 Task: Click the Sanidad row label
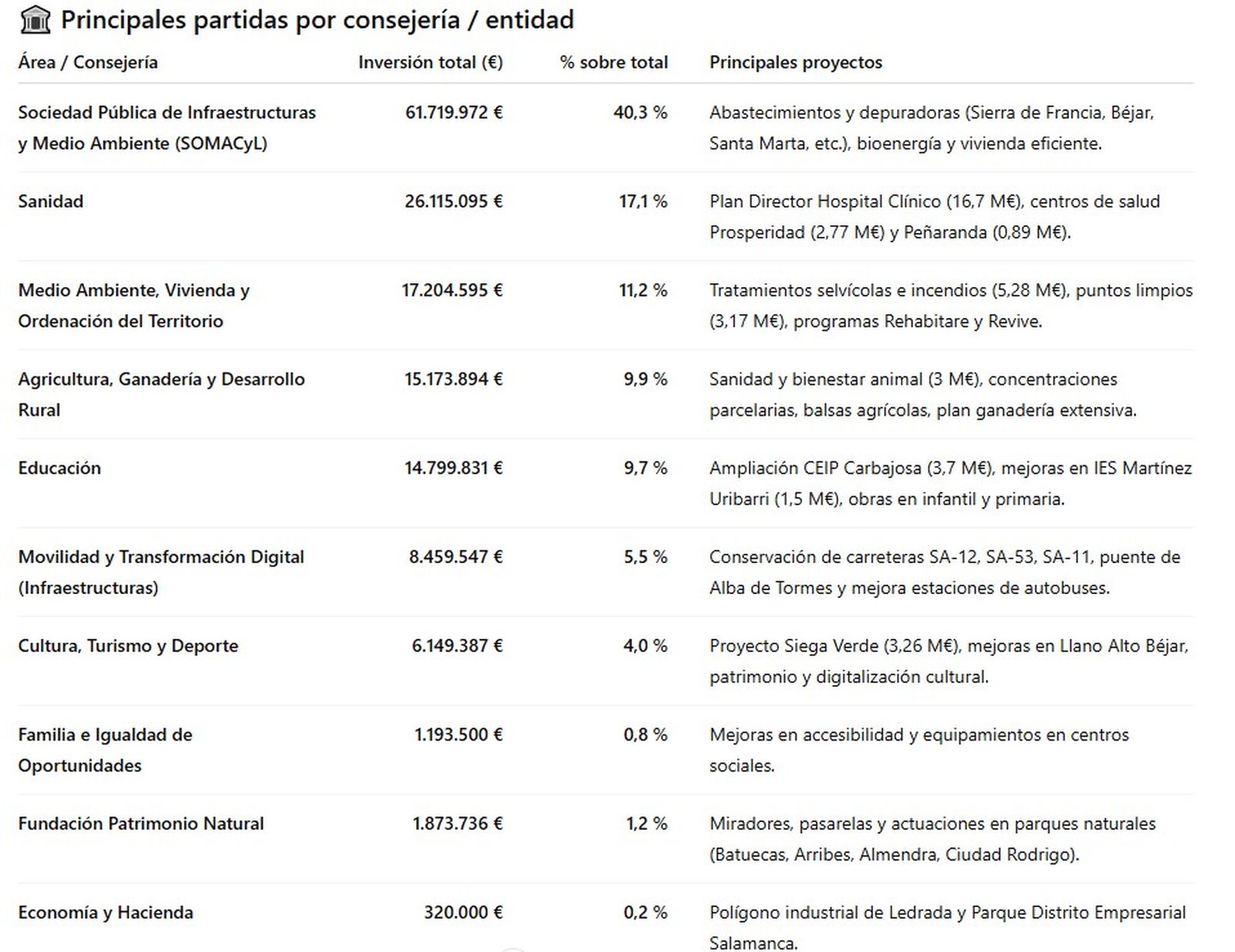51,201
